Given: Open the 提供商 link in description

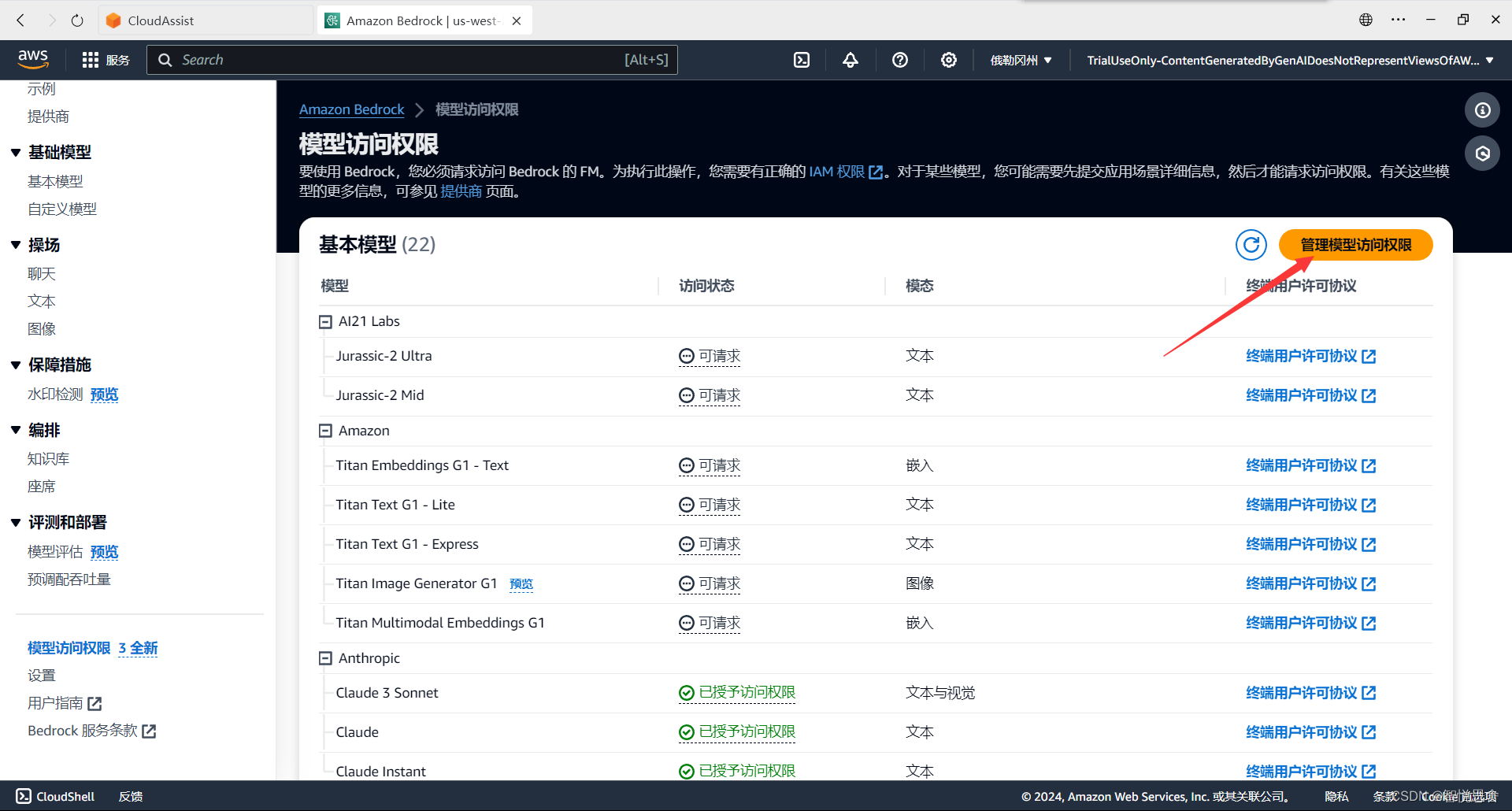Looking at the screenshot, I should (x=461, y=191).
